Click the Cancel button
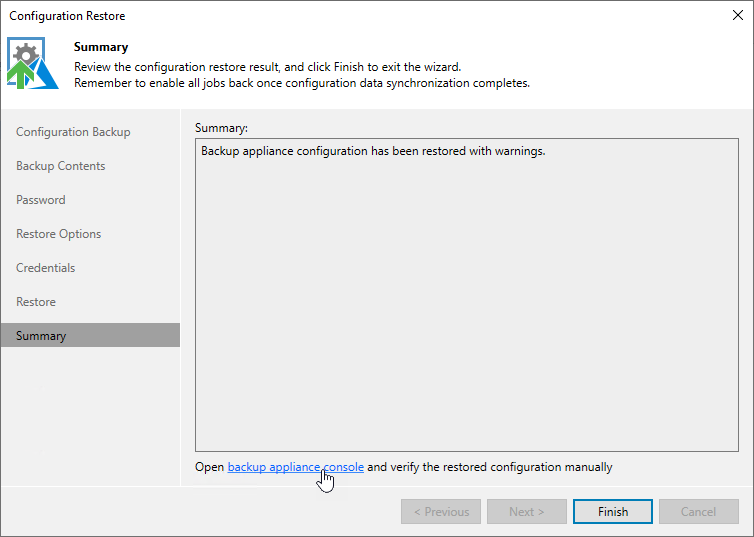The image size is (754, 537). click(x=698, y=512)
